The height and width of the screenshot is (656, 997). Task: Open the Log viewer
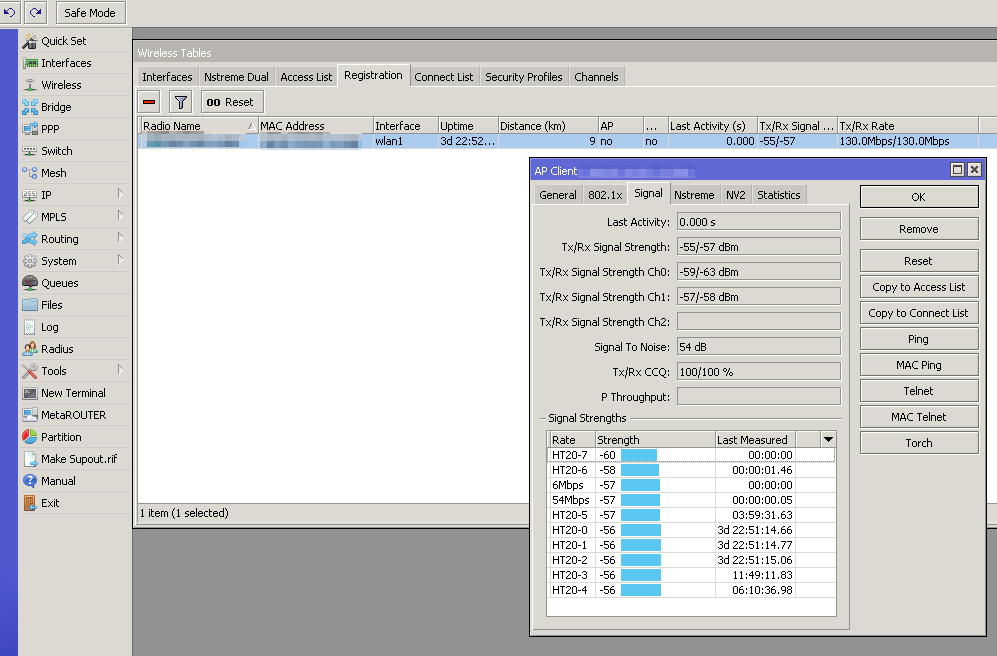pyautogui.click(x=52, y=327)
